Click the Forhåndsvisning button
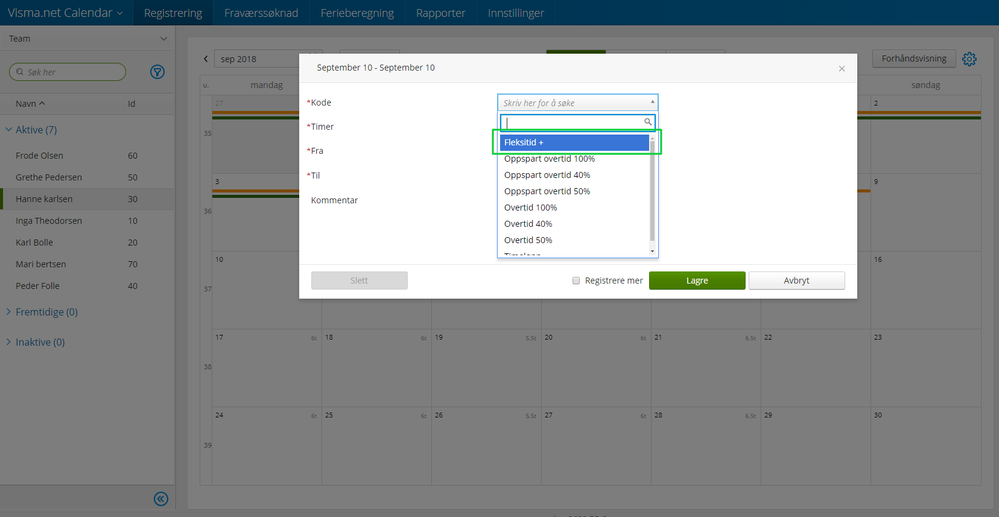The image size is (999, 517). pos(914,59)
